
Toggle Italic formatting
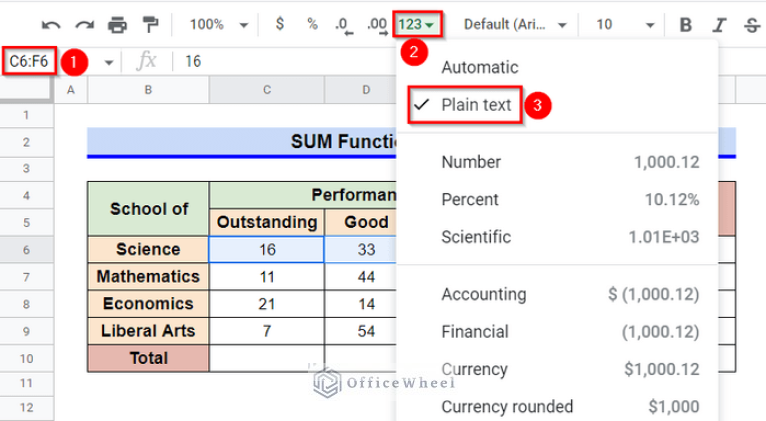[x=719, y=24]
